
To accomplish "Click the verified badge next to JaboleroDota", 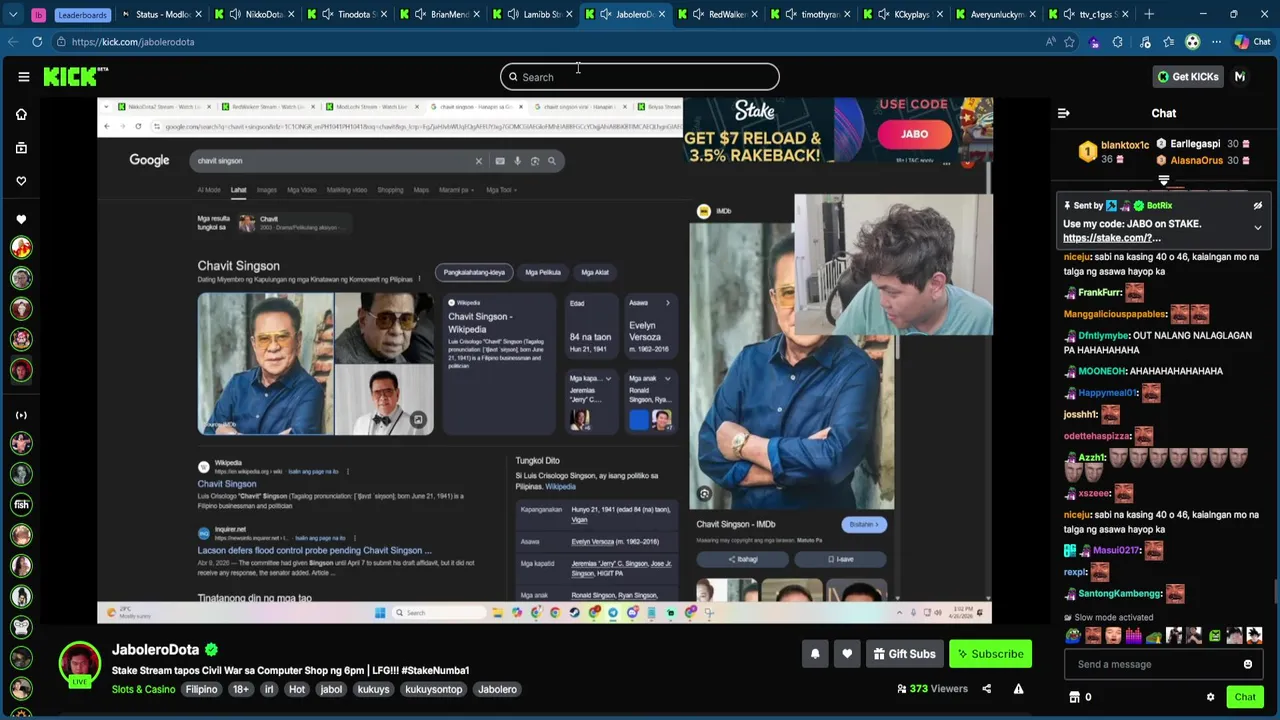I will [211, 650].
